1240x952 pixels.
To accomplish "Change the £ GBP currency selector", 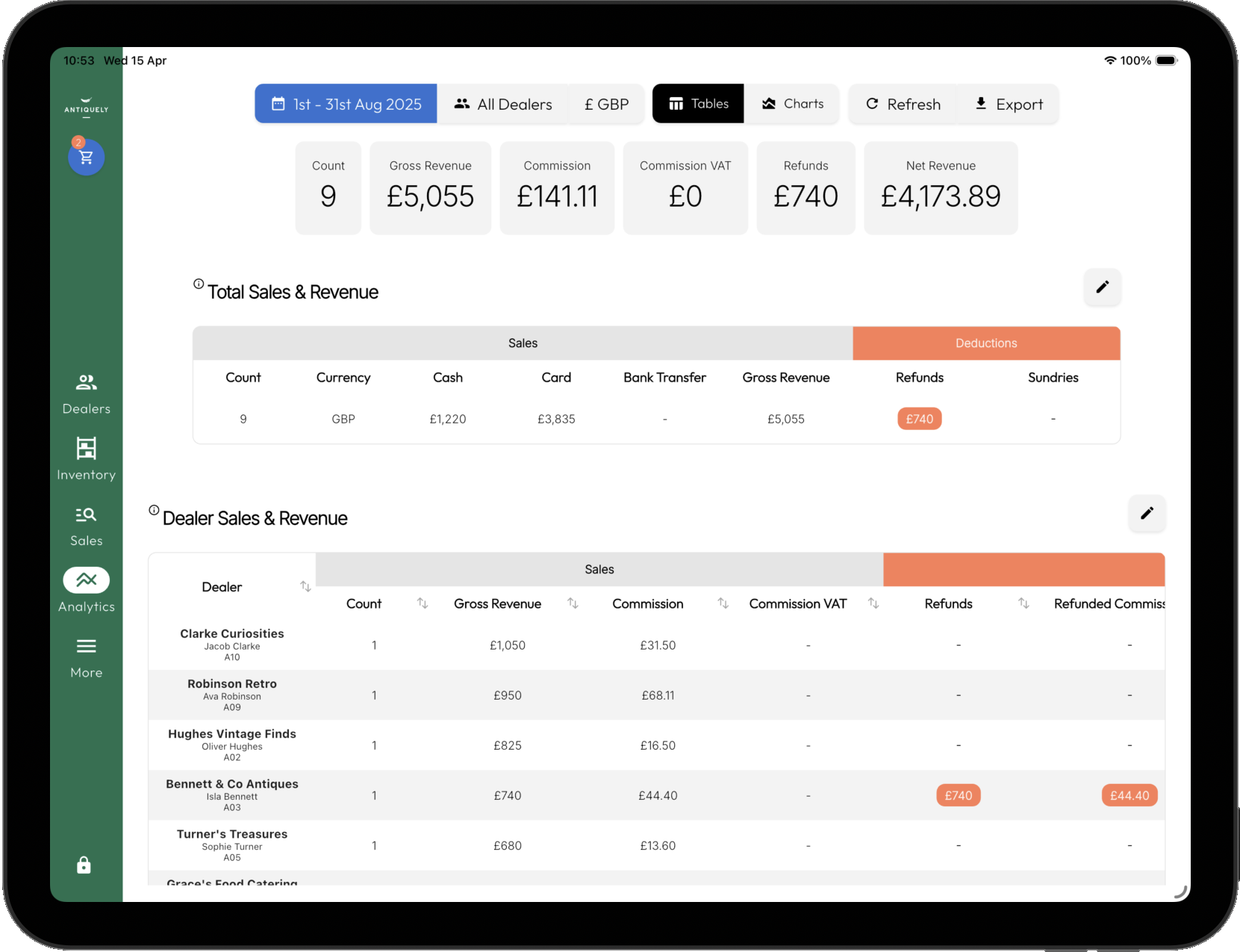I will click(x=606, y=104).
